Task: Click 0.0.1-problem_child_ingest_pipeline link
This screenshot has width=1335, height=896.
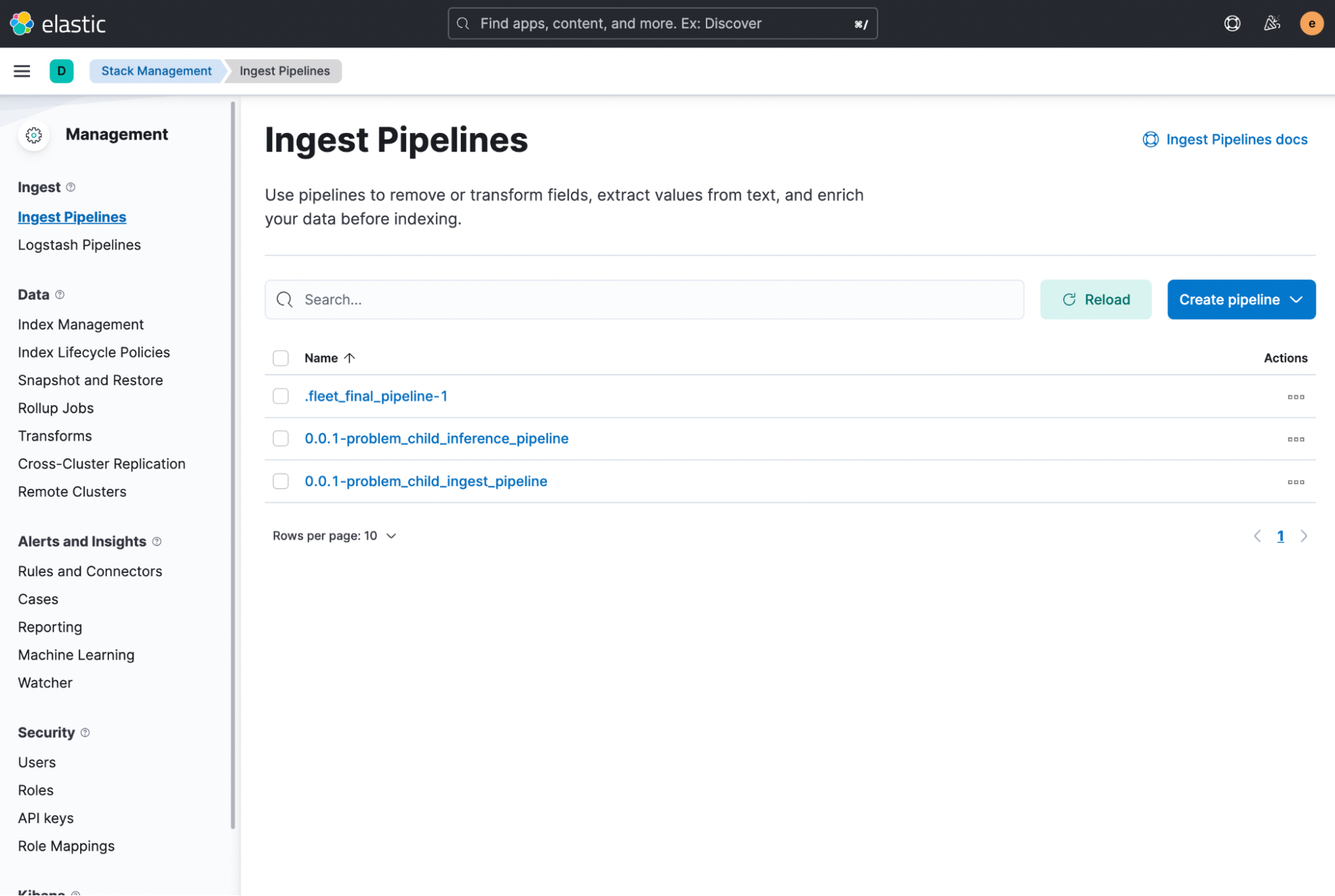Action: tap(426, 481)
